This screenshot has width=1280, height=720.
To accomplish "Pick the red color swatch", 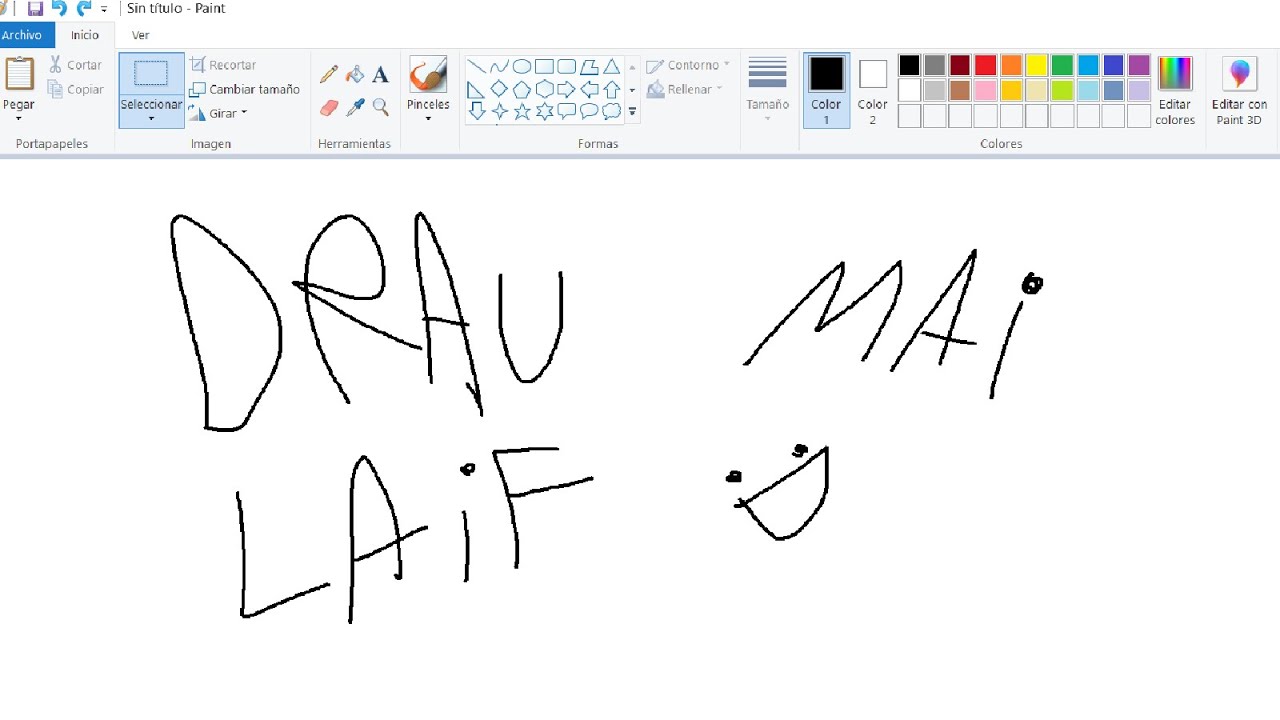I will [986, 66].
